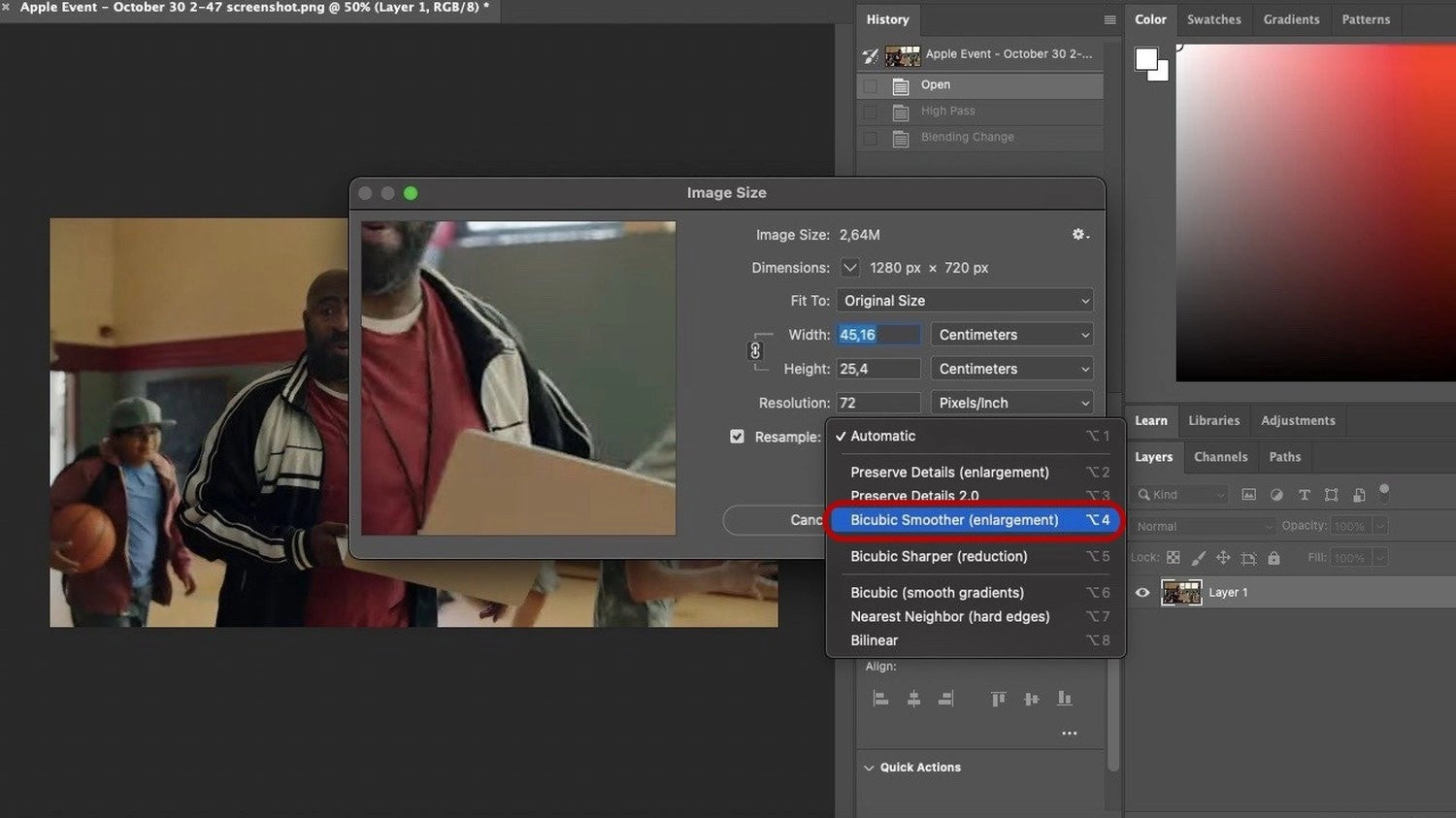1456x818 pixels.
Task: Click the High Pass state document icon
Action: (x=901, y=113)
